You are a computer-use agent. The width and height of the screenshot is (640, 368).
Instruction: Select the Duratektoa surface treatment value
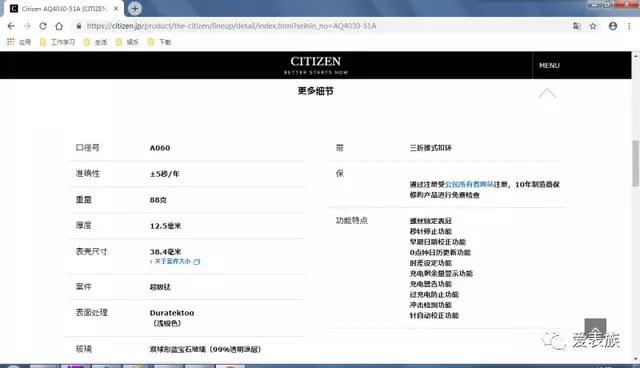click(172, 313)
